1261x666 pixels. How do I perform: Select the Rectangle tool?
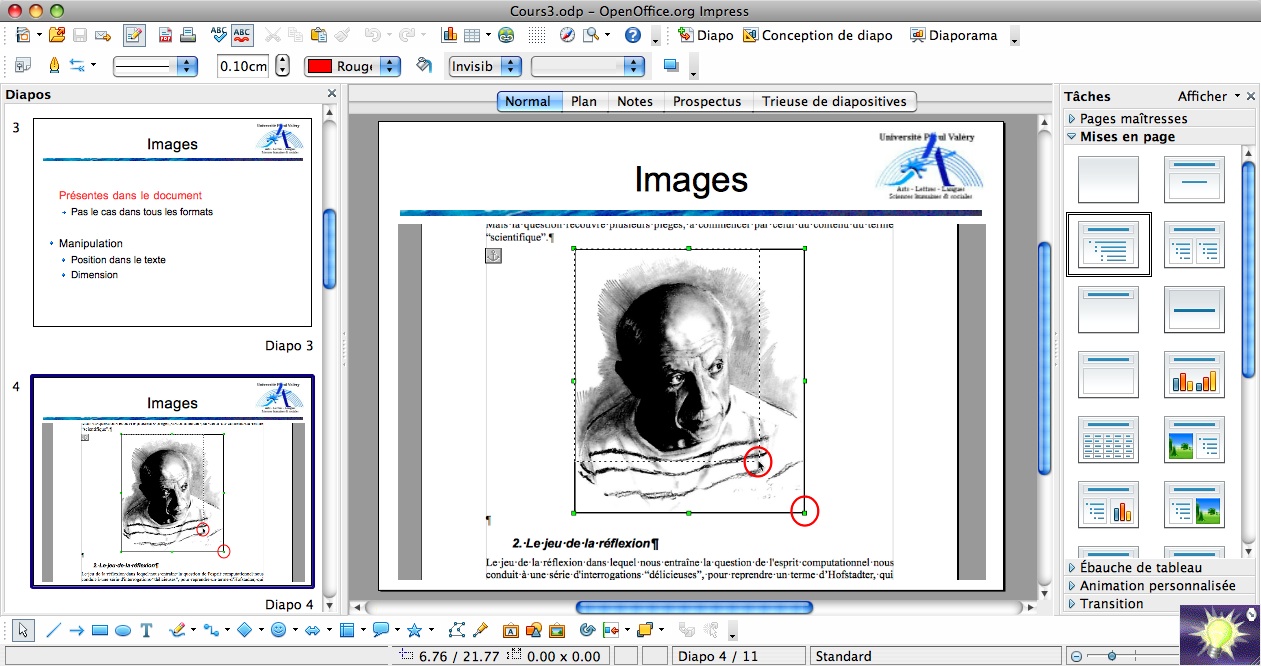100,630
